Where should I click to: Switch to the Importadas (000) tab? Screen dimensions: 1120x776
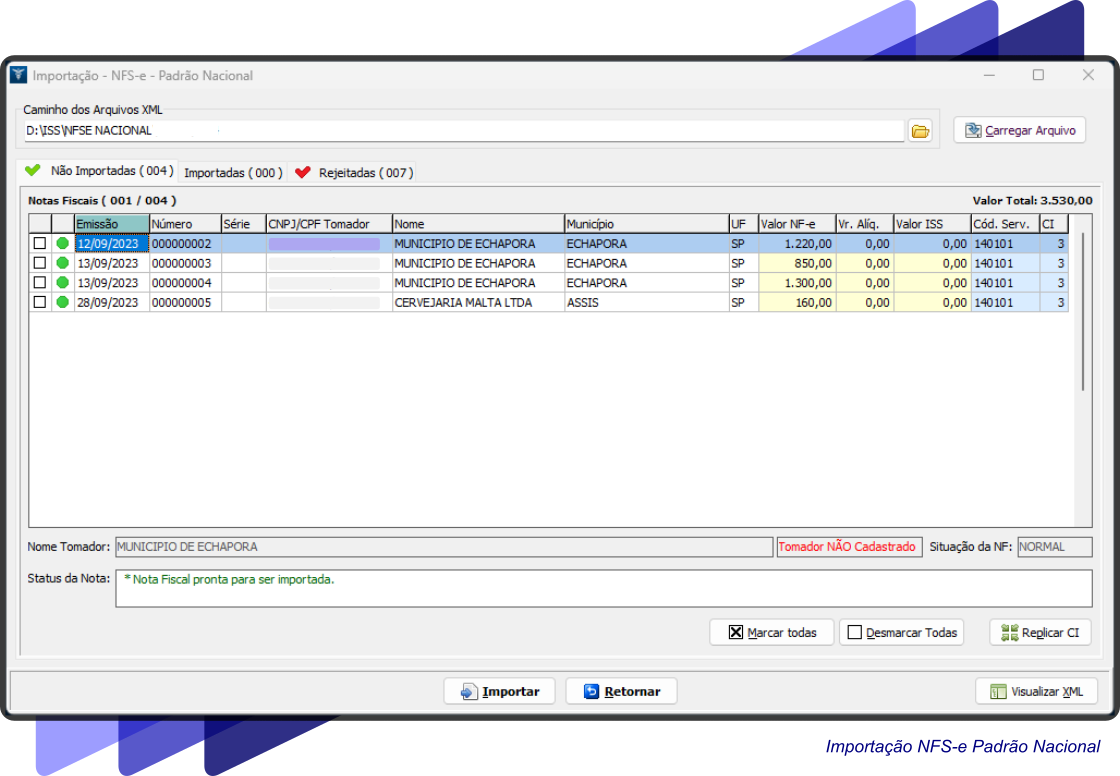(x=233, y=173)
